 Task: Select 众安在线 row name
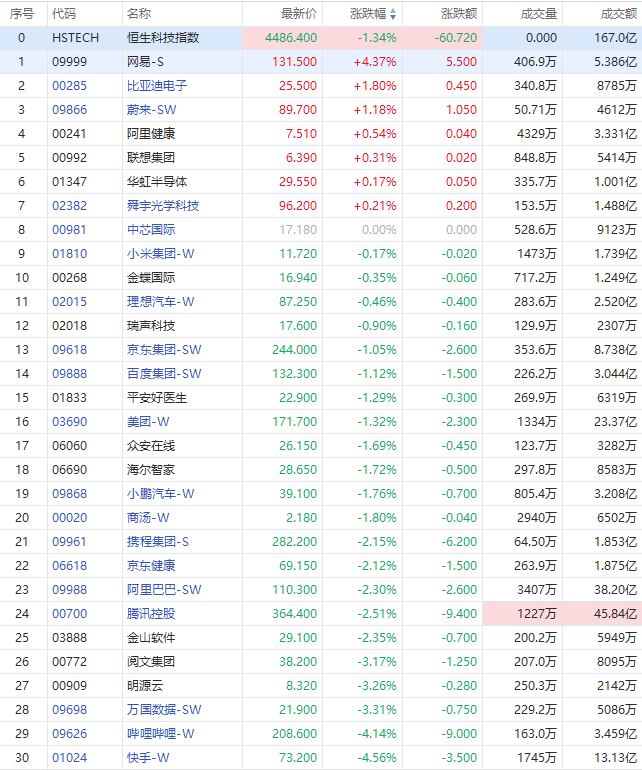[151, 445]
